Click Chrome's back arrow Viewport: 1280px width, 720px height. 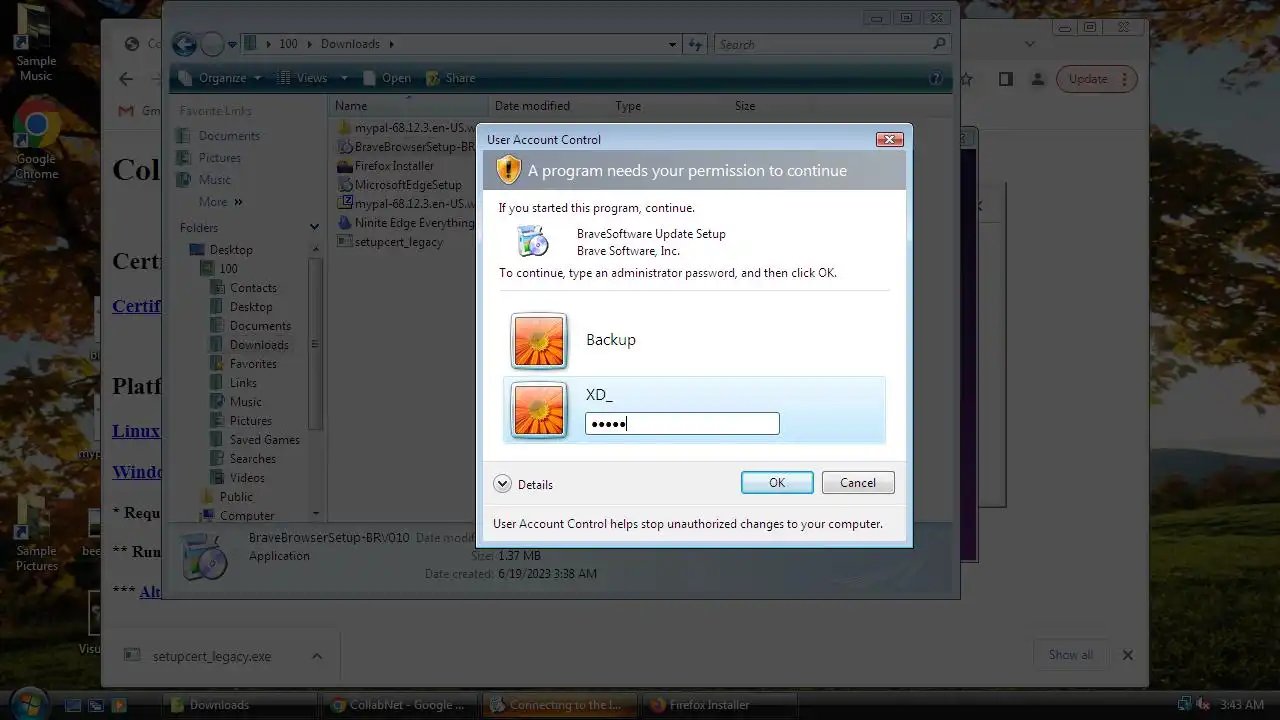[x=126, y=79]
